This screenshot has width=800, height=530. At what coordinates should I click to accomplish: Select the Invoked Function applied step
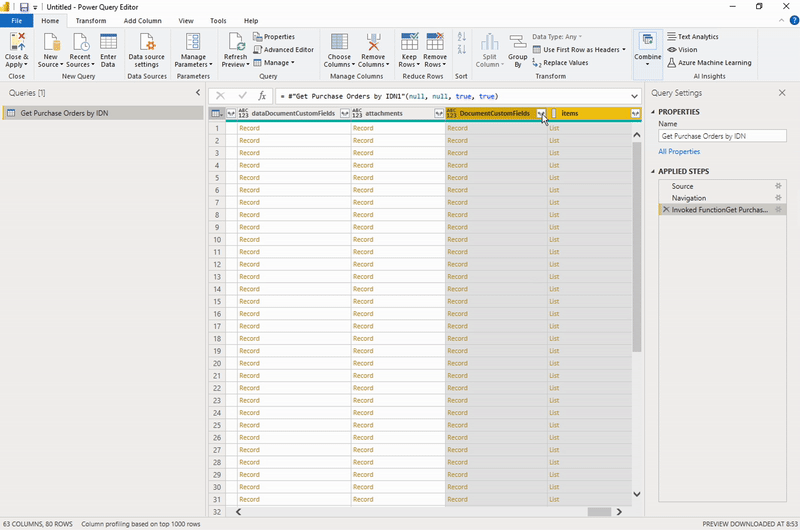722,210
